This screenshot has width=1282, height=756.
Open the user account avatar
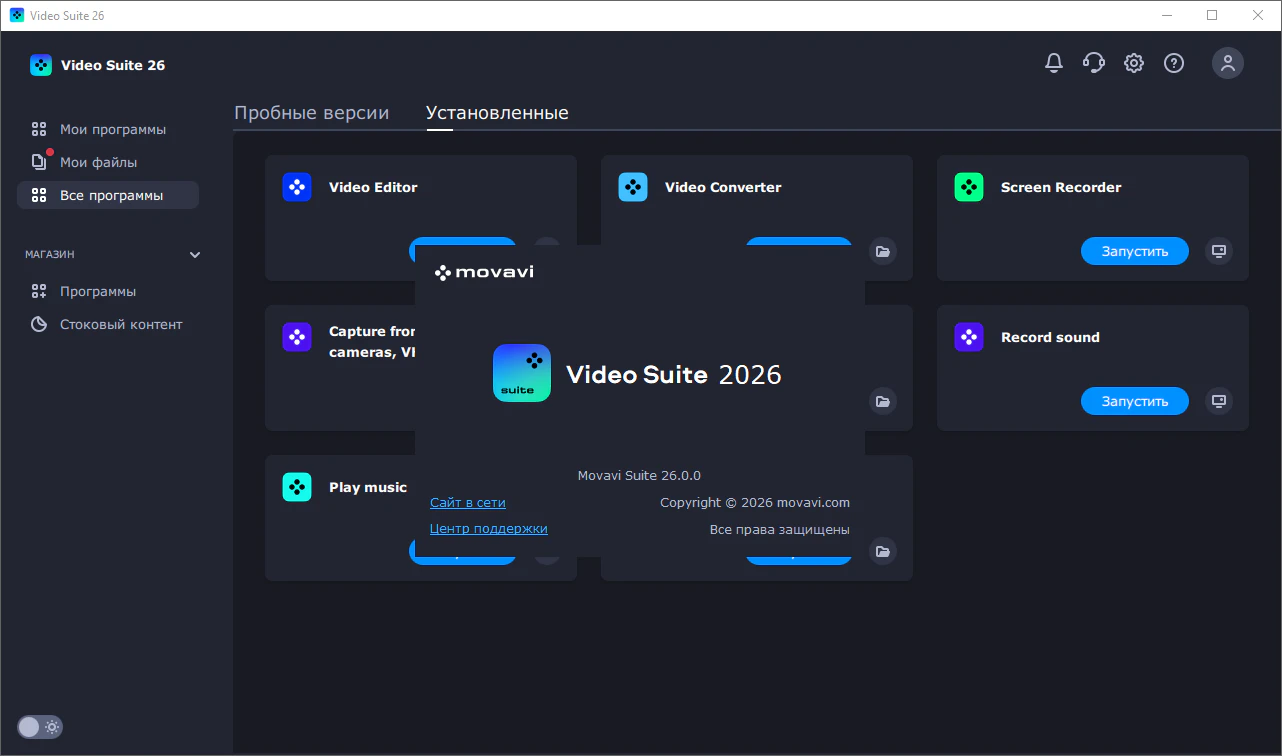pyautogui.click(x=1228, y=63)
